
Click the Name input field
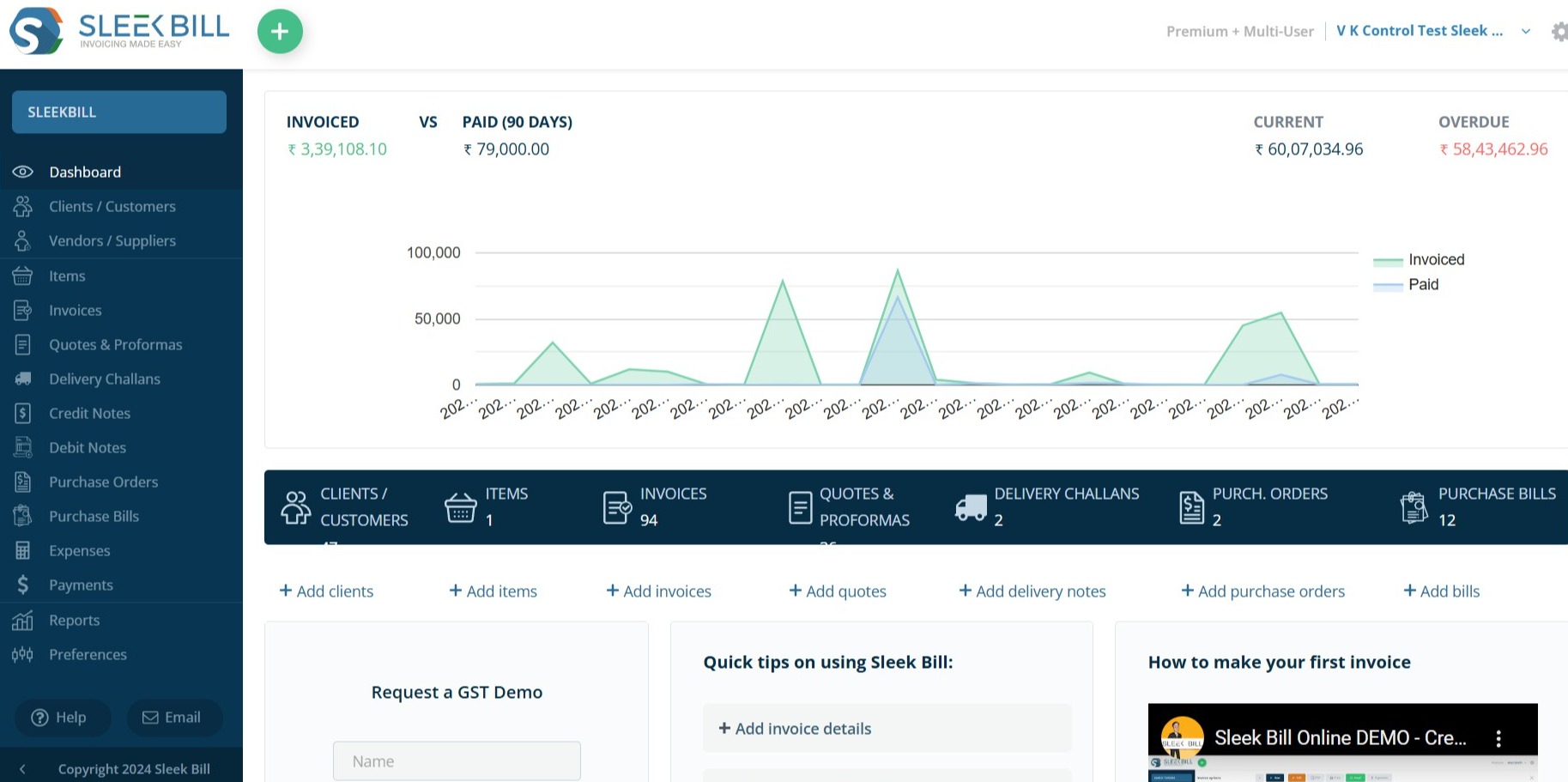pyautogui.click(x=457, y=761)
